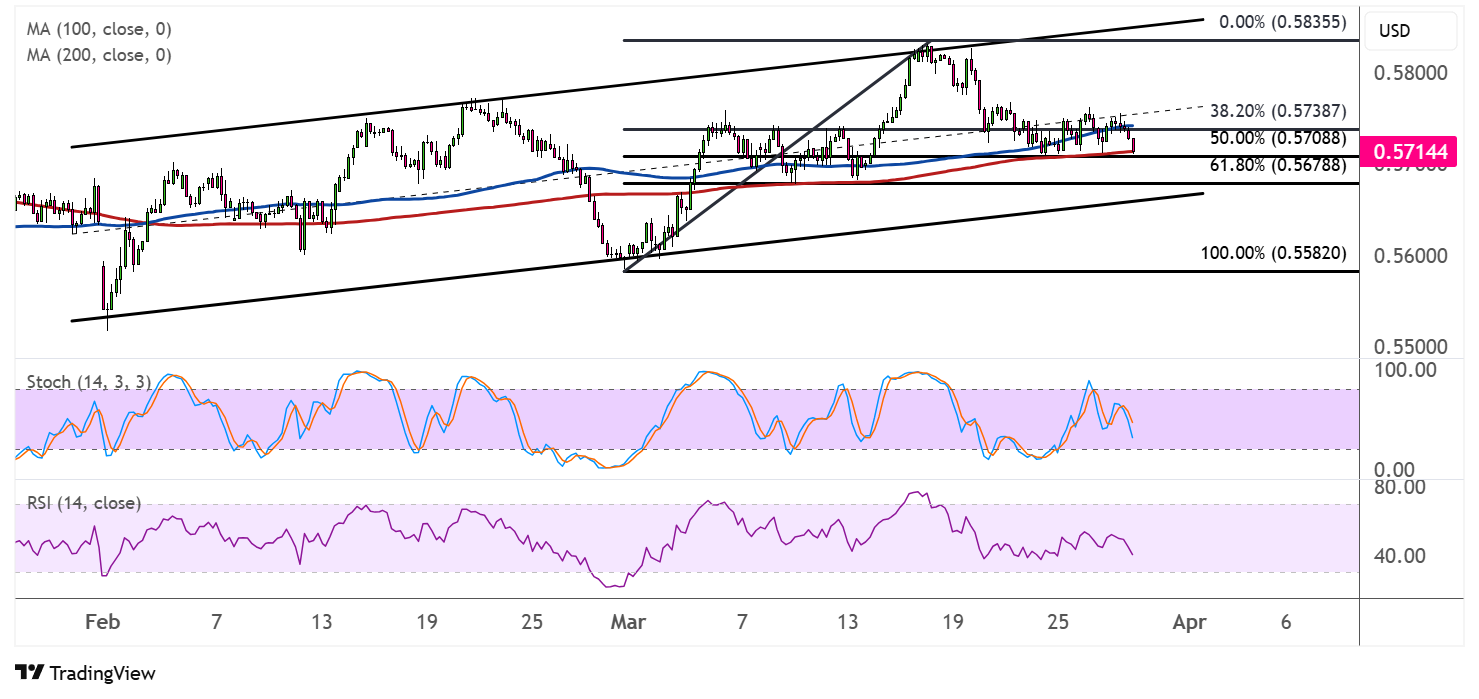Click the 0.56000 price axis value

click(1411, 256)
